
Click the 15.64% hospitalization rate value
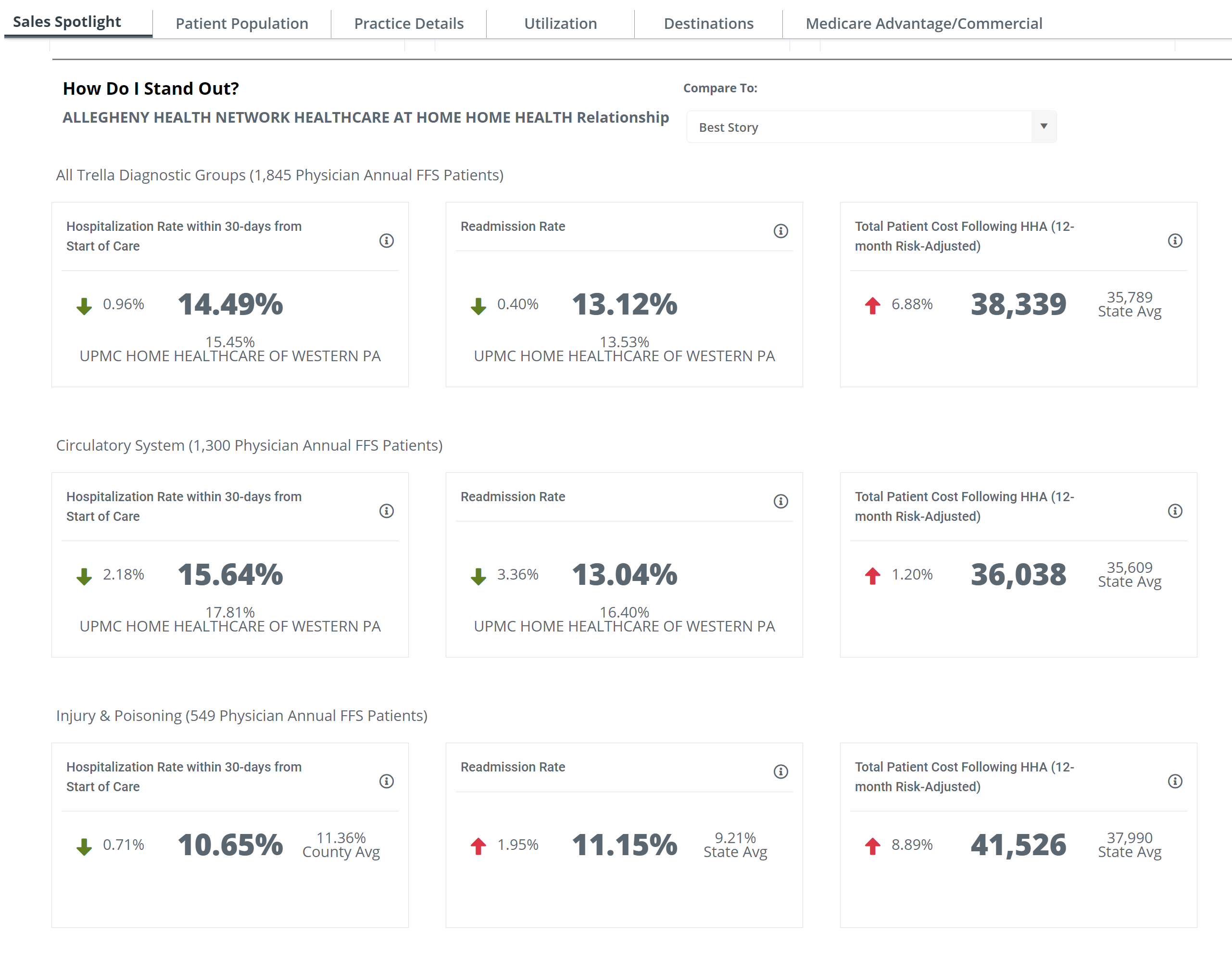coord(230,574)
